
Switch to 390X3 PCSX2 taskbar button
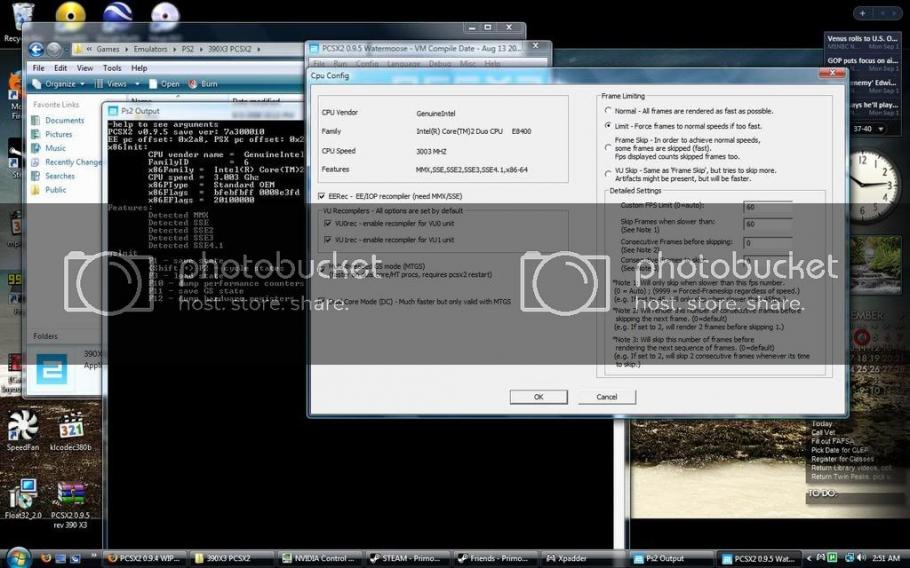(x=230, y=559)
